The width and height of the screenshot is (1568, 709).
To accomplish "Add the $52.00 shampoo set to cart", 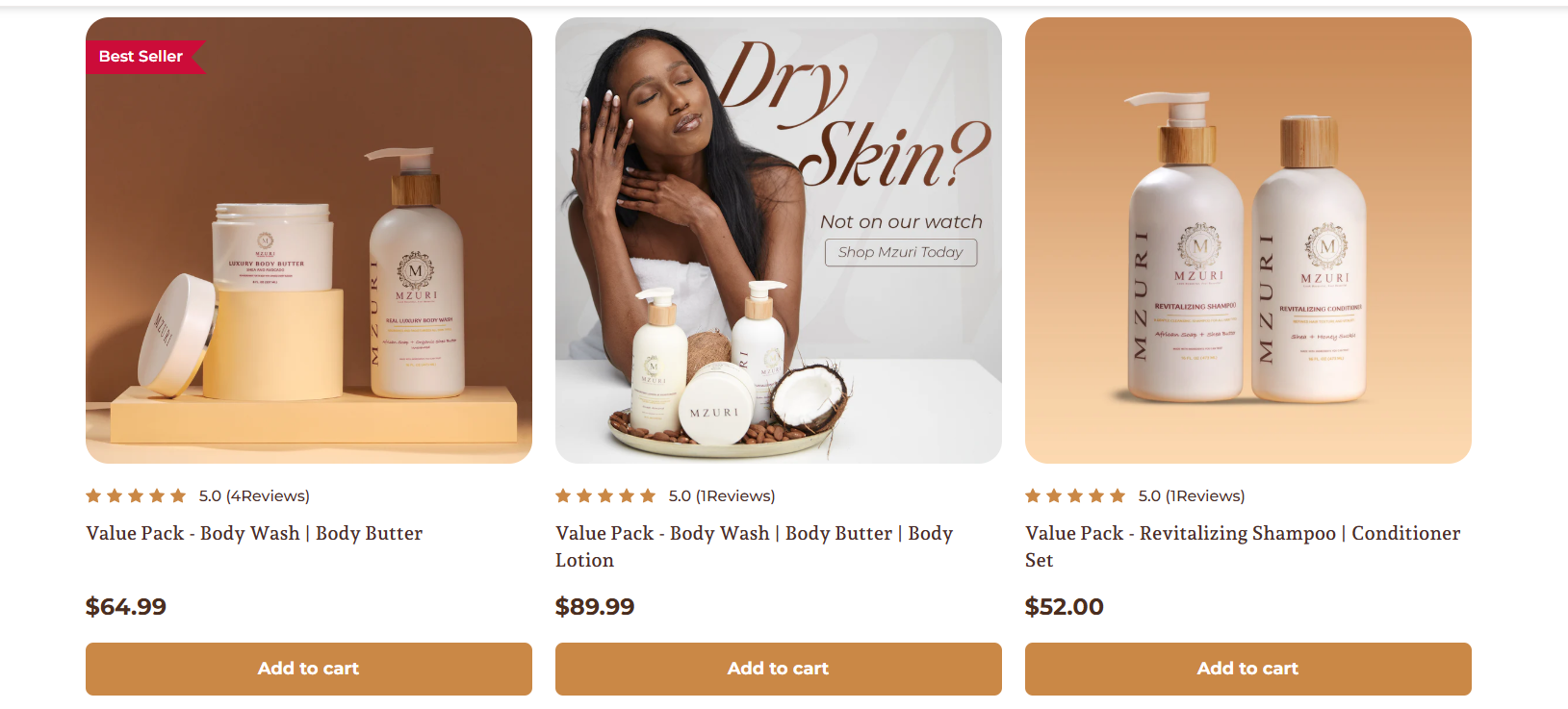I will (x=1248, y=669).
